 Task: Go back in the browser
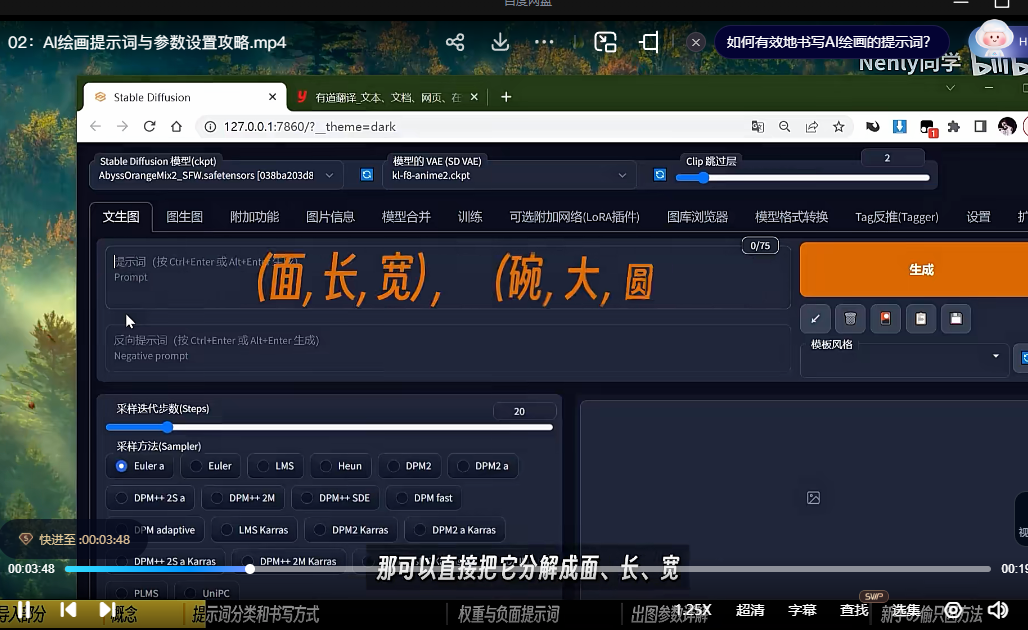[x=96, y=127]
